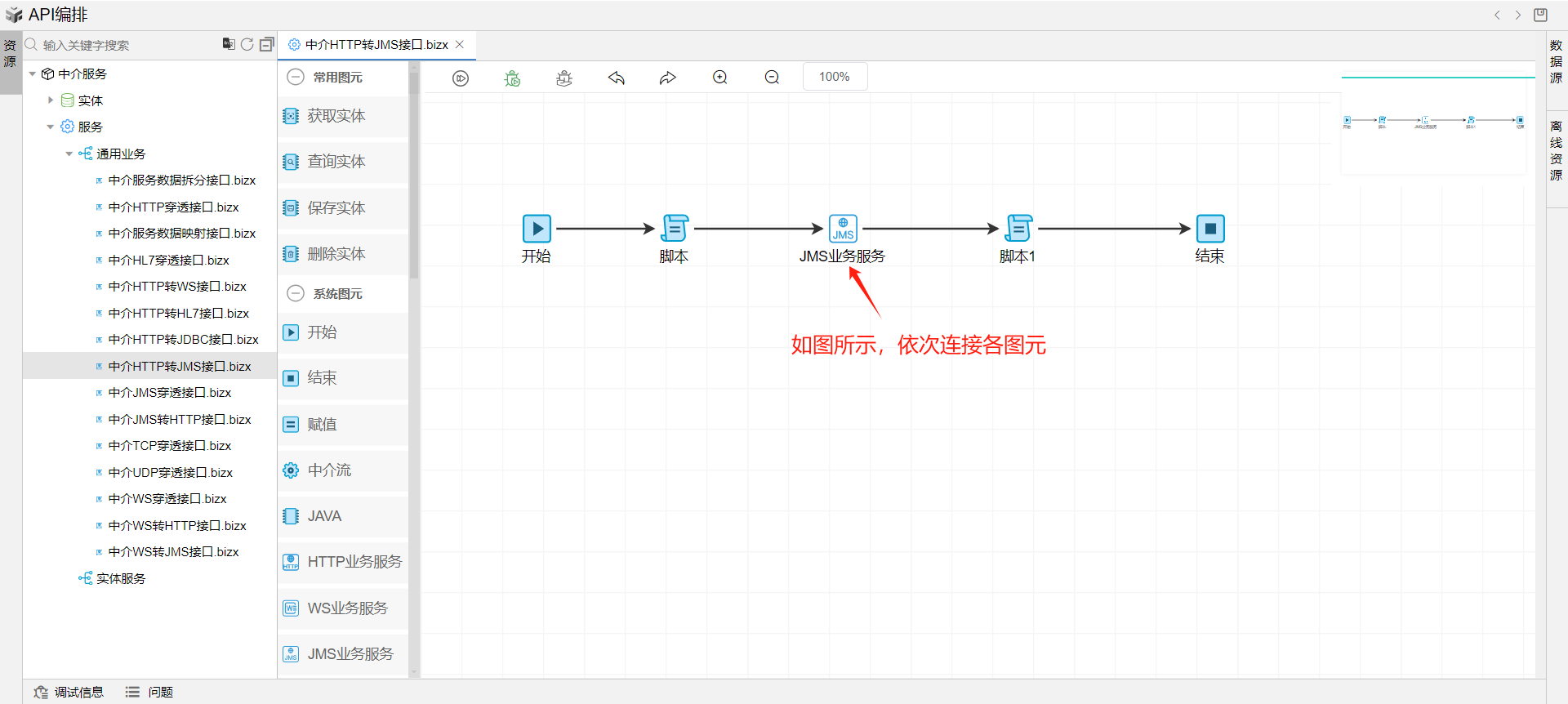
Task: Click the run flow toolbar icon
Action: click(x=461, y=78)
